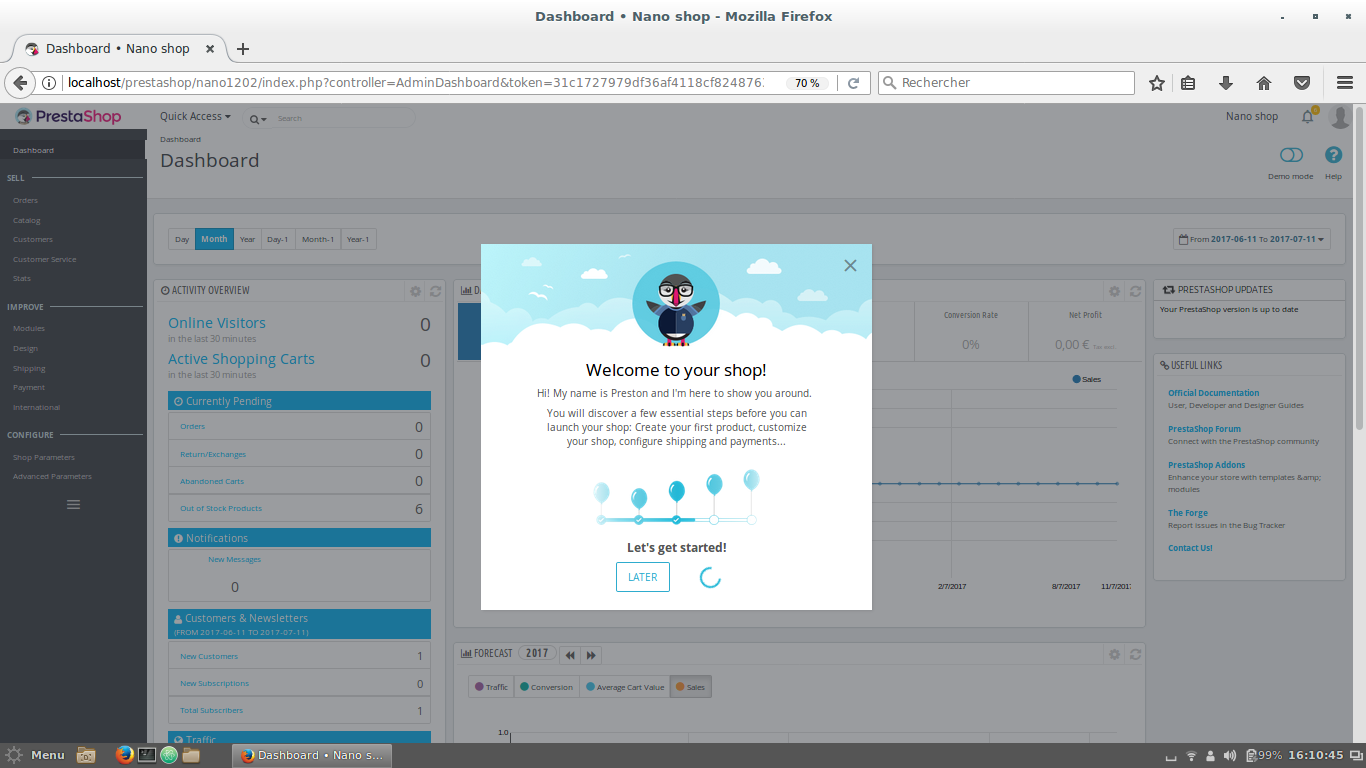The width and height of the screenshot is (1366, 768).
Task: Open the PrestaShop Forum link
Action: (x=1204, y=429)
